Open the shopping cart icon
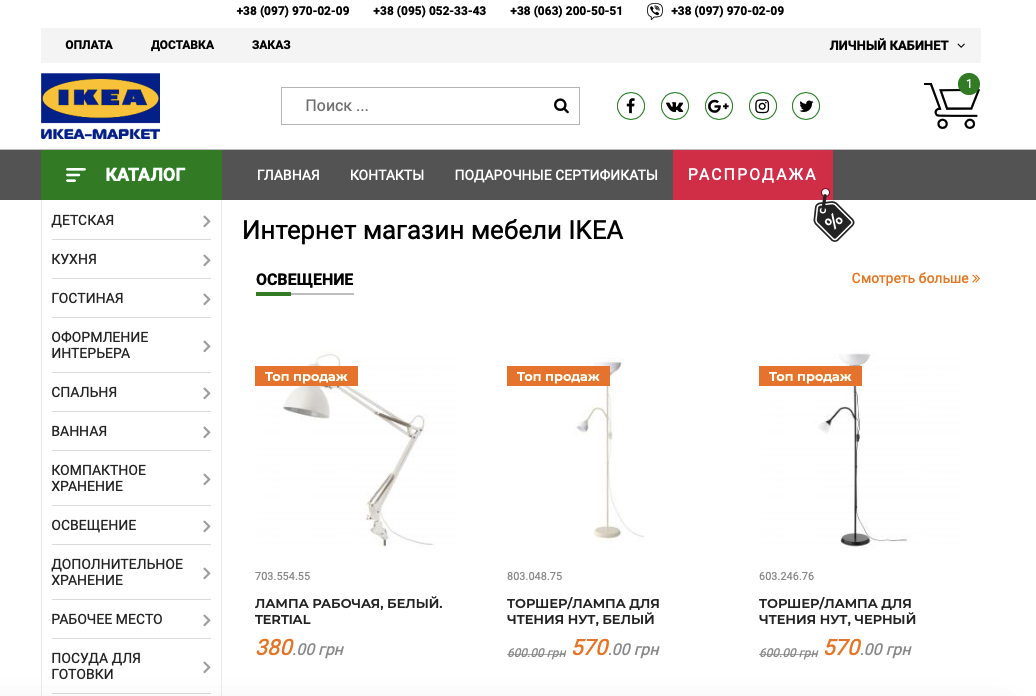The height and width of the screenshot is (696, 1036). coord(951,103)
